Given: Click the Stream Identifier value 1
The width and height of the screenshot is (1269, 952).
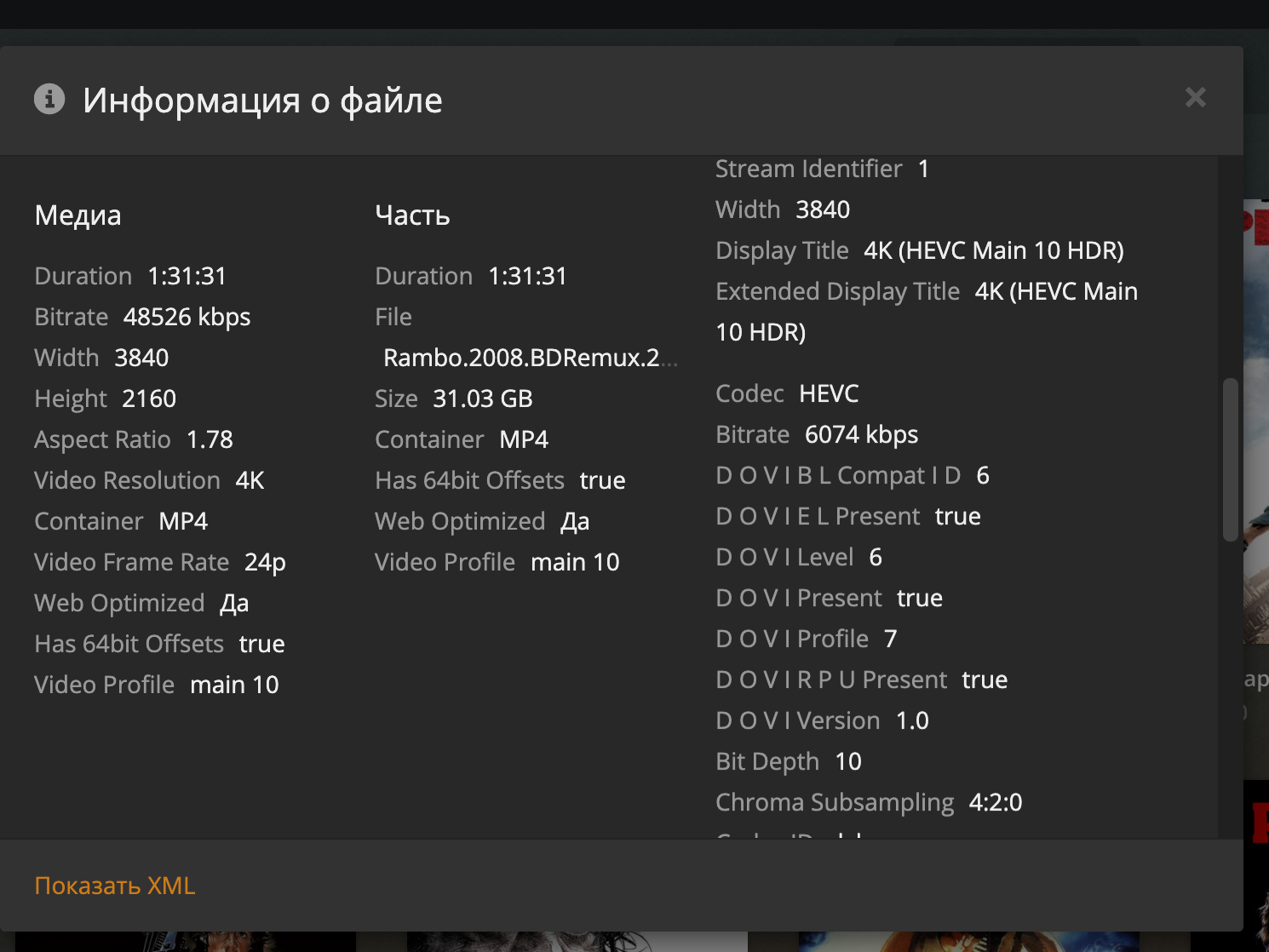Looking at the screenshot, I should [x=923, y=169].
